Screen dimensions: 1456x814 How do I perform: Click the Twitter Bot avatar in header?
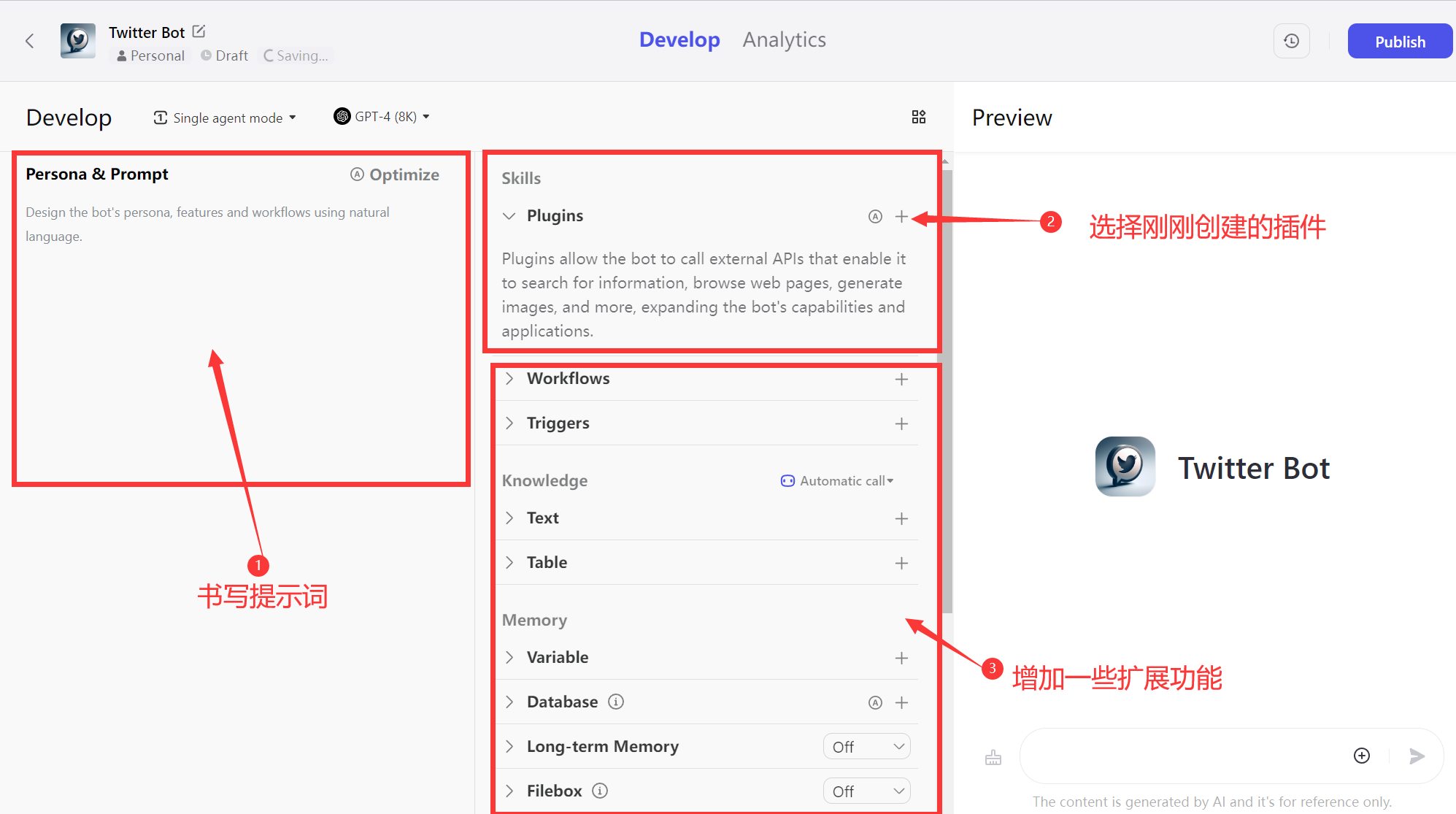(78, 41)
